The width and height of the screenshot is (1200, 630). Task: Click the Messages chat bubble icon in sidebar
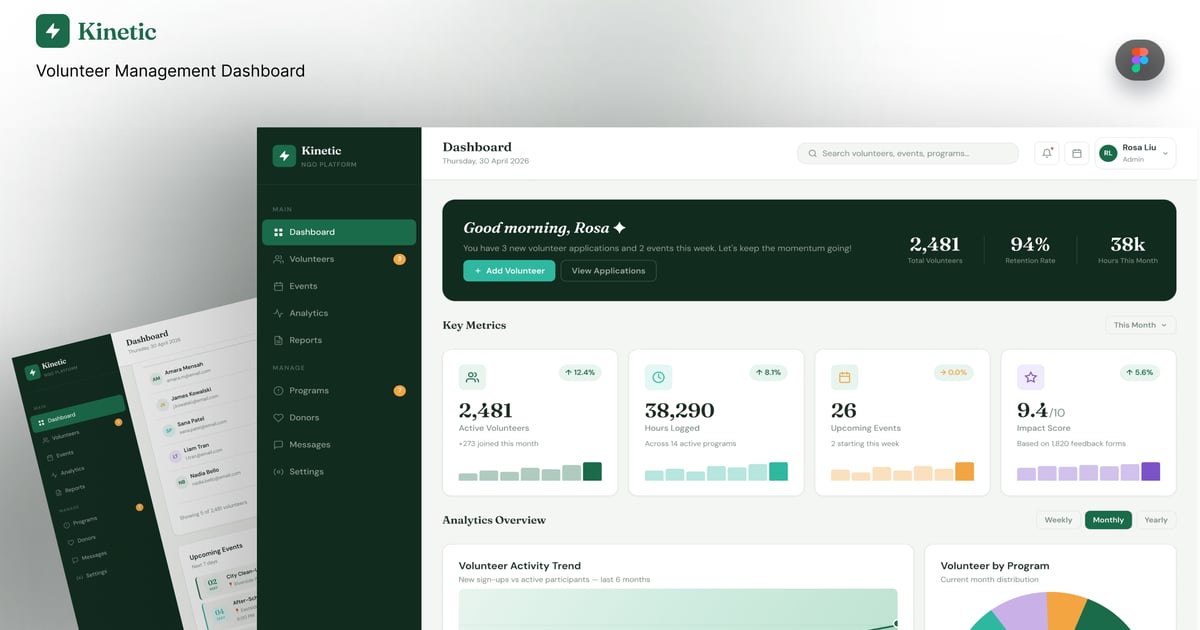[279, 445]
